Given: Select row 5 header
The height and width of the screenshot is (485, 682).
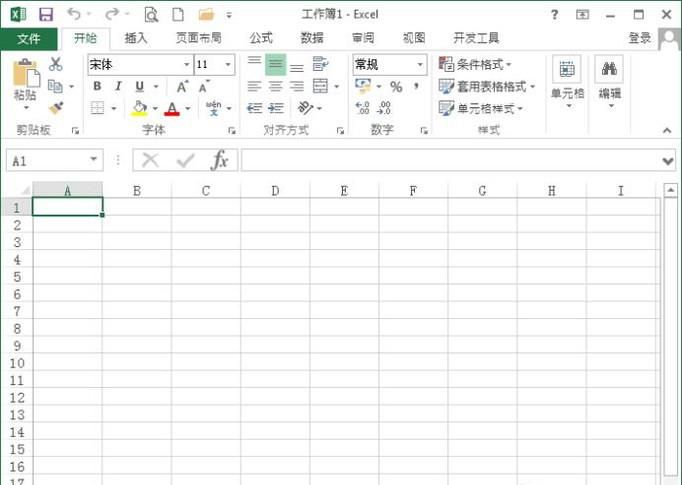Looking at the screenshot, I should [x=17, y=277].
